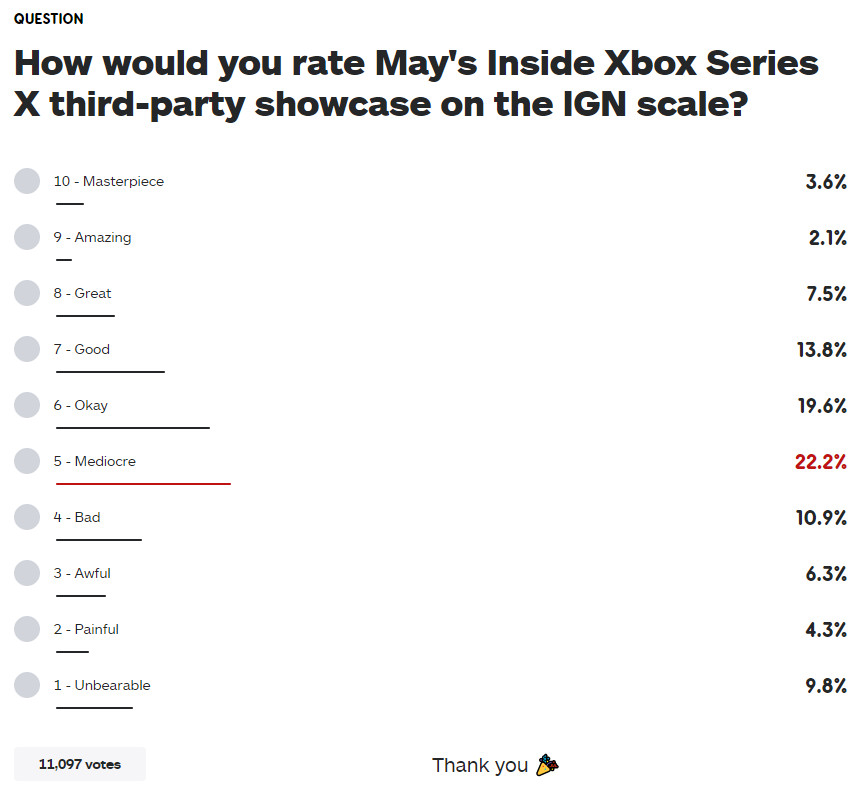Image resolution: width=866 pixels, height=792 pixels.
Task: Select the 10 - Masterpiece radio button
Action: pyautogui.click(x=27, y=181)
